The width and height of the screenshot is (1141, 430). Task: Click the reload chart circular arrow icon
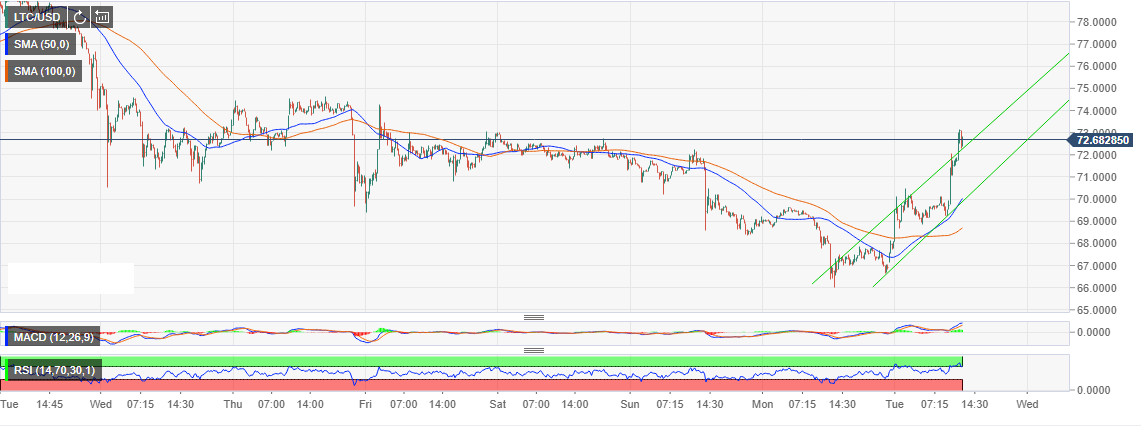[79, 16]
